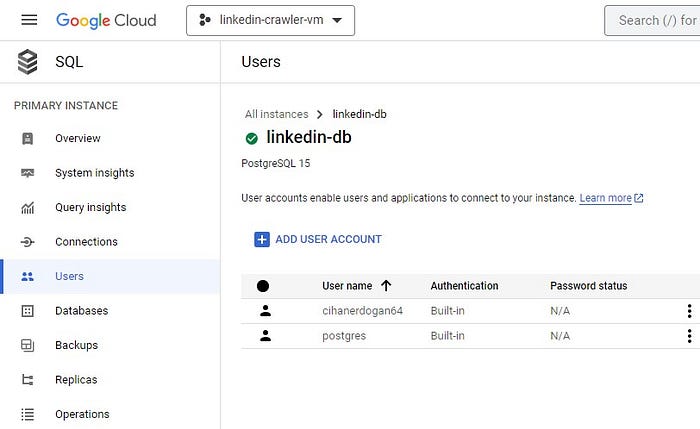Click N/A in cihanerdogan64 row
This screenshot has width=700, height=429.
click(560, 311)
